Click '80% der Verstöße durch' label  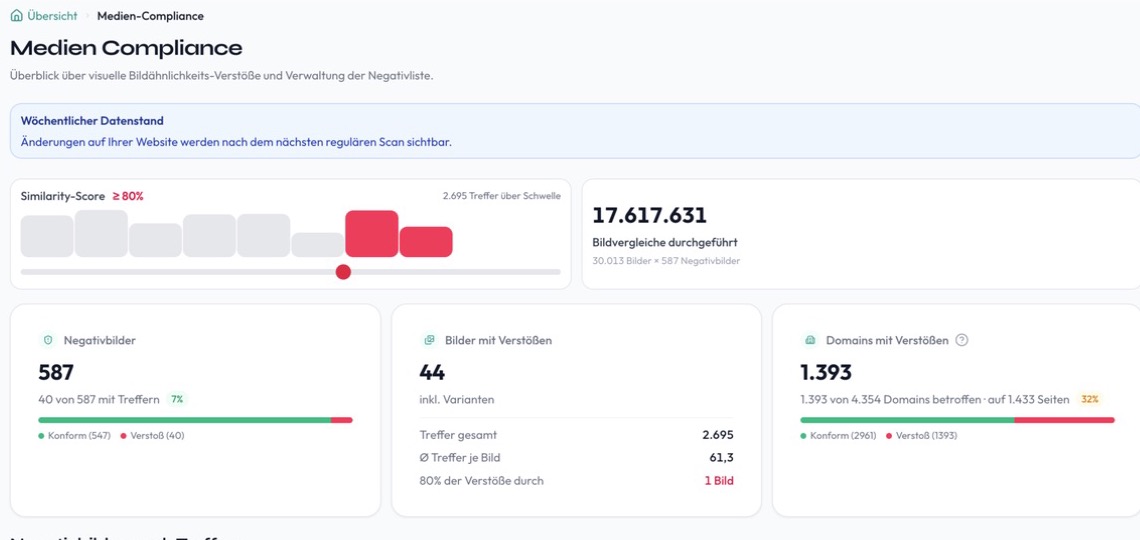(x=481, y=480)
